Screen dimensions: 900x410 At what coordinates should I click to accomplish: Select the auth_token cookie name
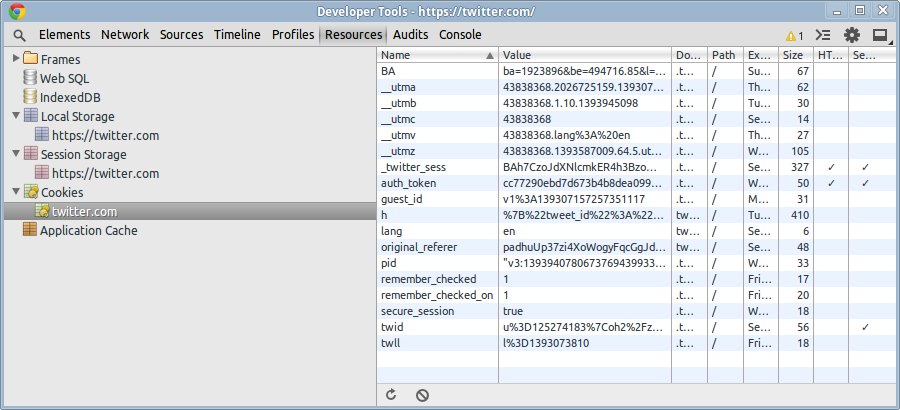(409, 183)
